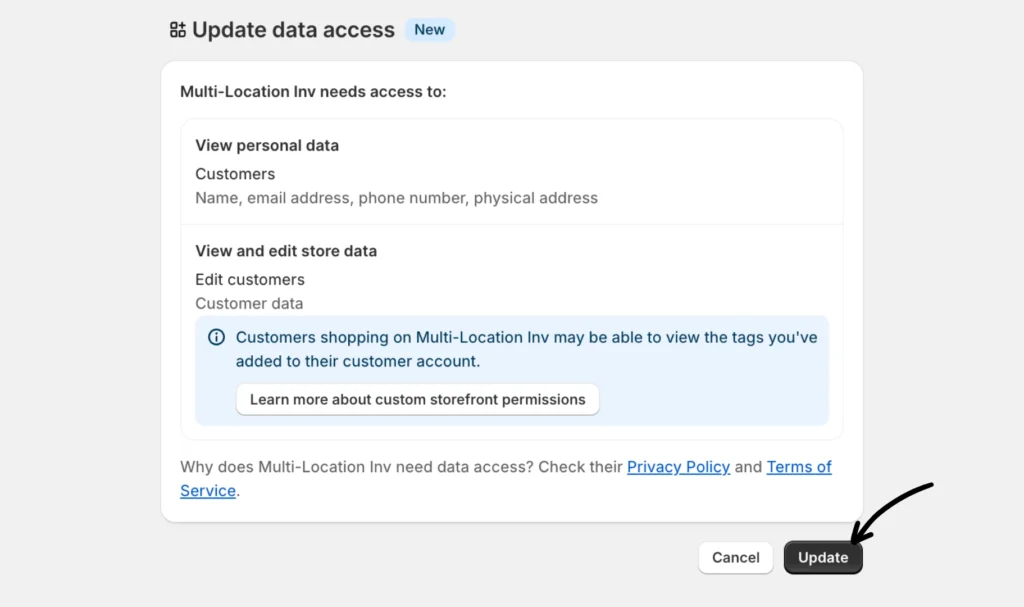Click the Edit customers permission label
Image resolution: width=1024 pixels, height=607 pixels.
click(x=250, y=279)
